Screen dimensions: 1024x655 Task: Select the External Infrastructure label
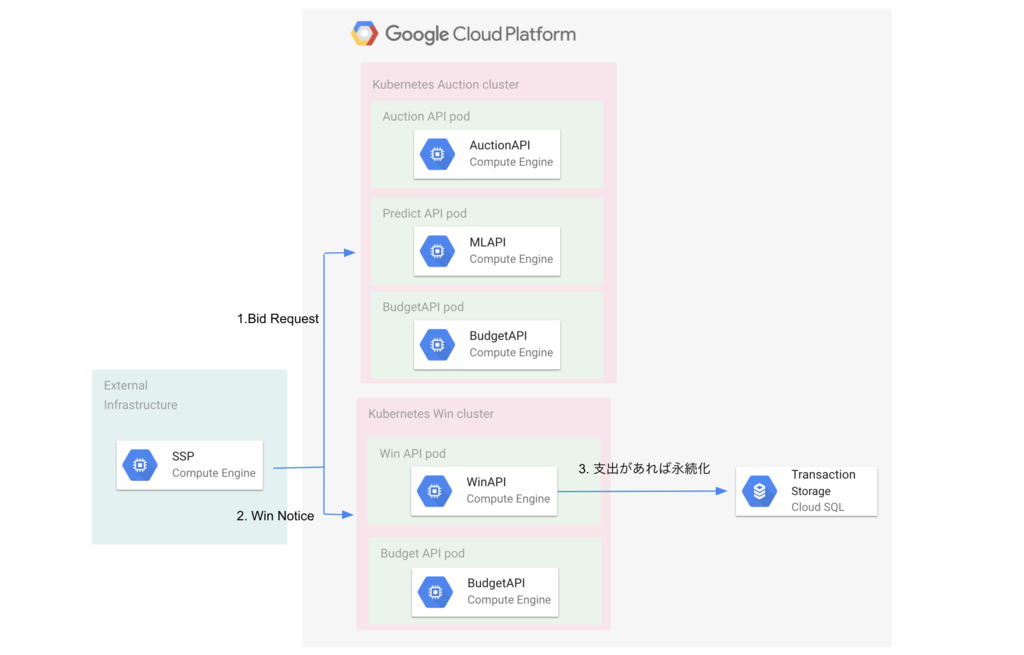(x=140, y=395)
